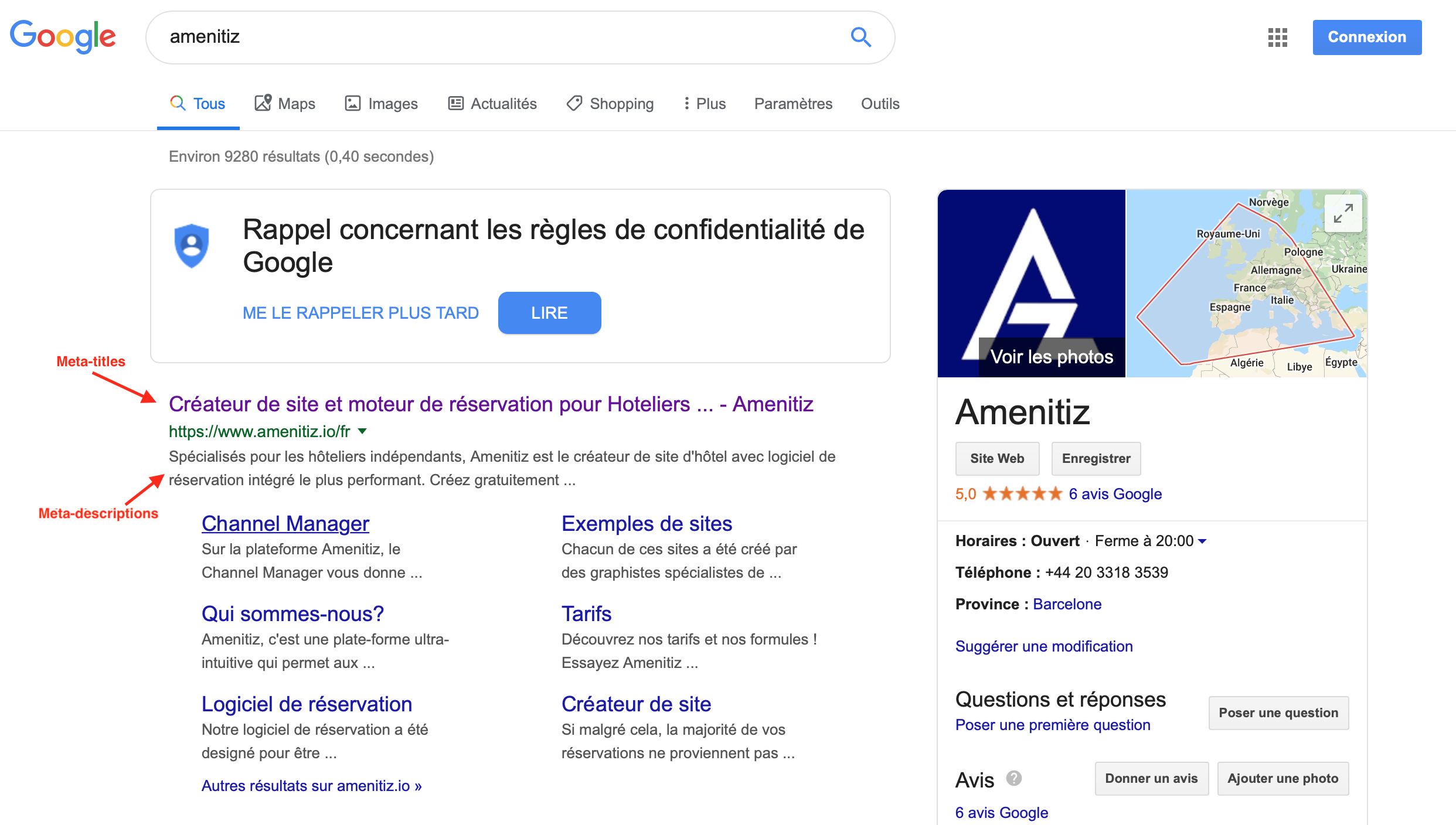Click the Barcelone province link

coord(1067,604)
